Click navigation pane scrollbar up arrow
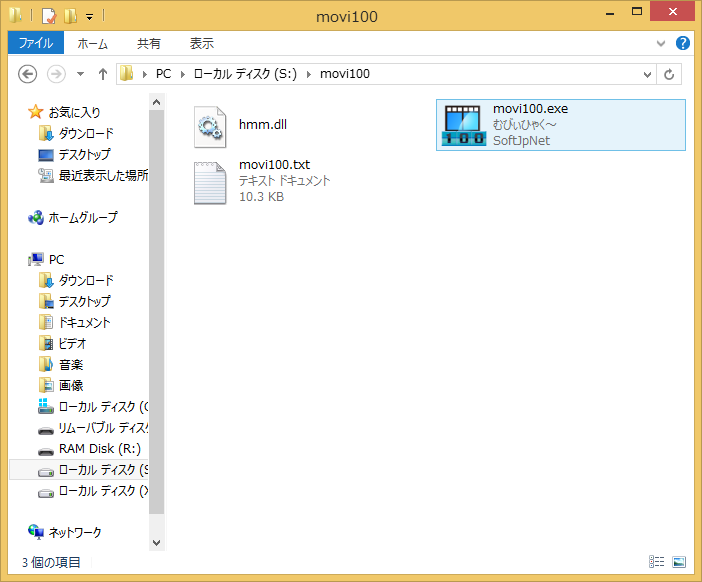The height and width of the screenshot is (582, 702). (x=157, y=103)
